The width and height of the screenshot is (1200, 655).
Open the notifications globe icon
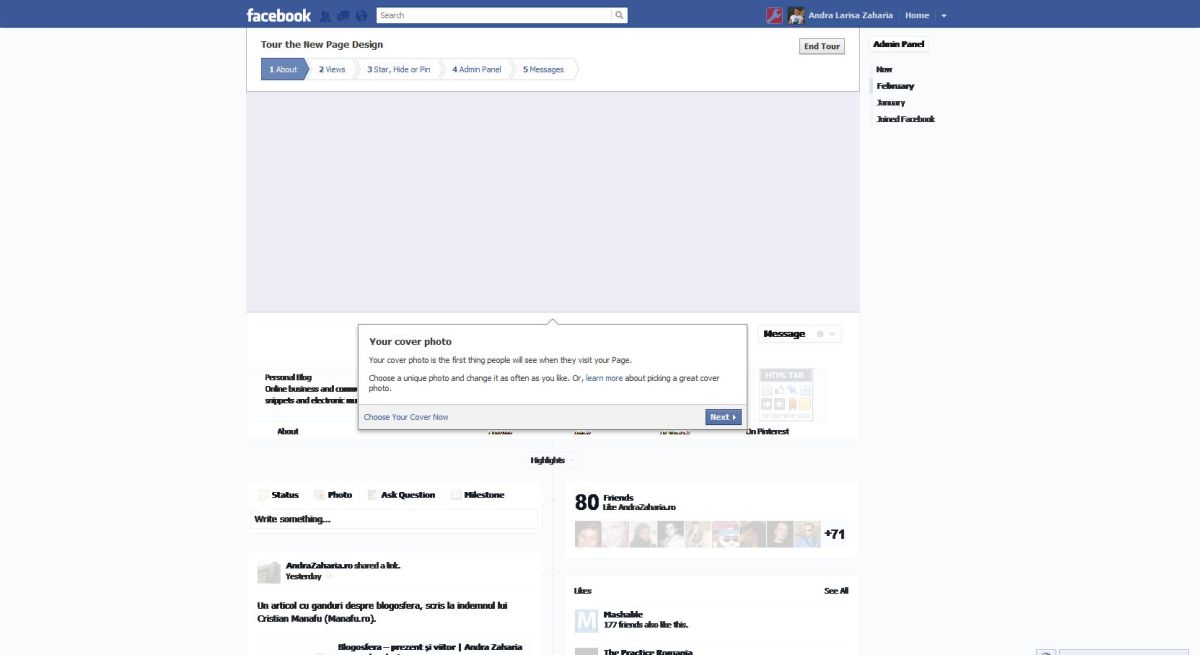(x=361, y=16)
